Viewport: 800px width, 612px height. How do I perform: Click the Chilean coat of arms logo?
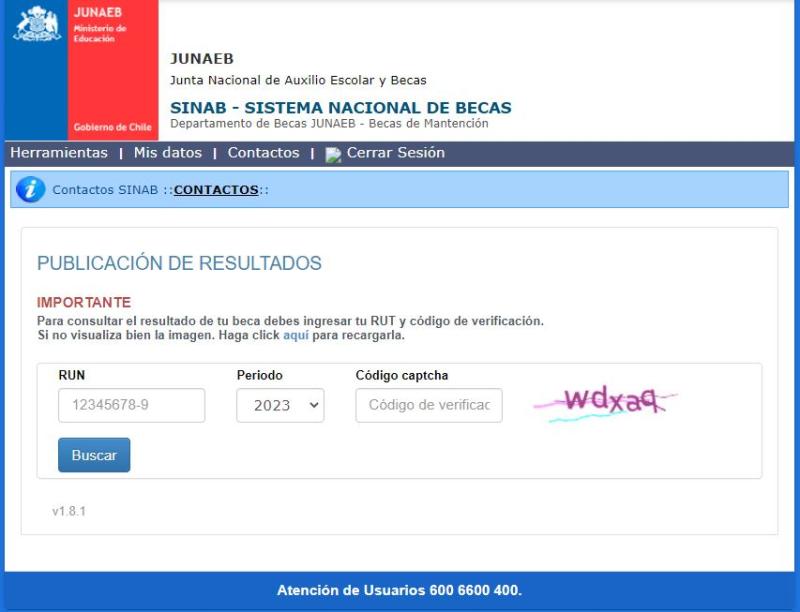point(36,24)
